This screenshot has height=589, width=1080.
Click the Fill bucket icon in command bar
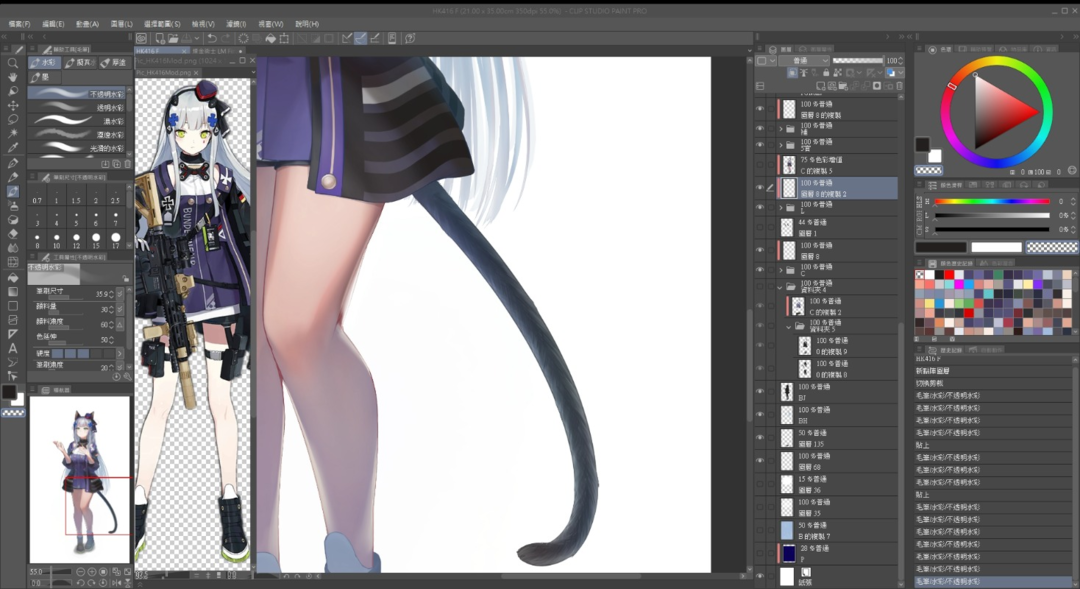coord(271,39)
